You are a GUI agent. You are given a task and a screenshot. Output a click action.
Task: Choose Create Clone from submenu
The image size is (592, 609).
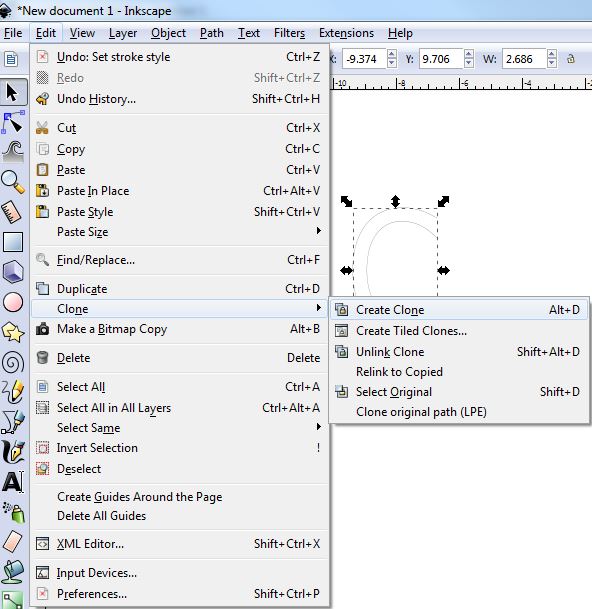point(459,310)
